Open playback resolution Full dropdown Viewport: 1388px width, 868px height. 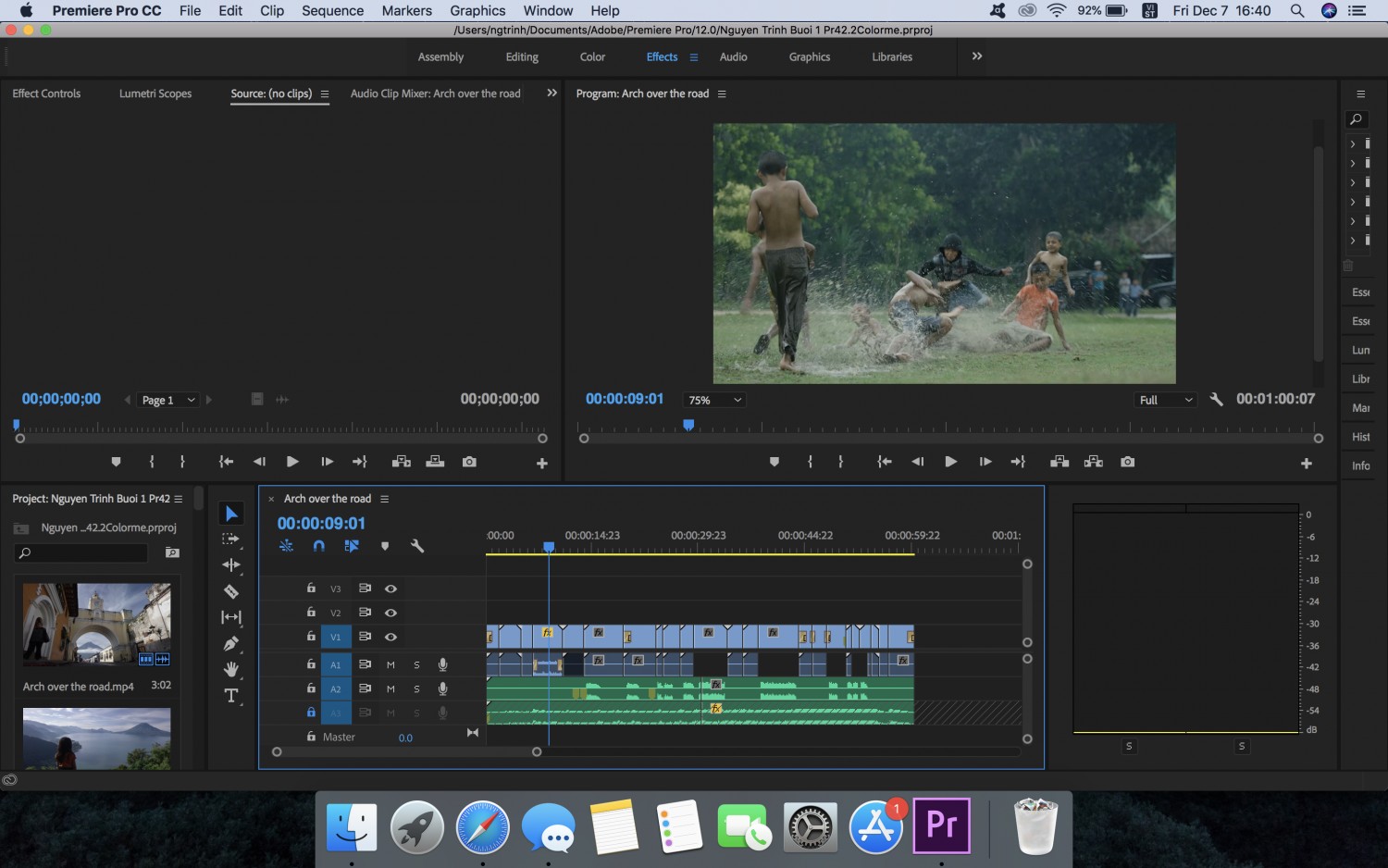coord(1166,400)
